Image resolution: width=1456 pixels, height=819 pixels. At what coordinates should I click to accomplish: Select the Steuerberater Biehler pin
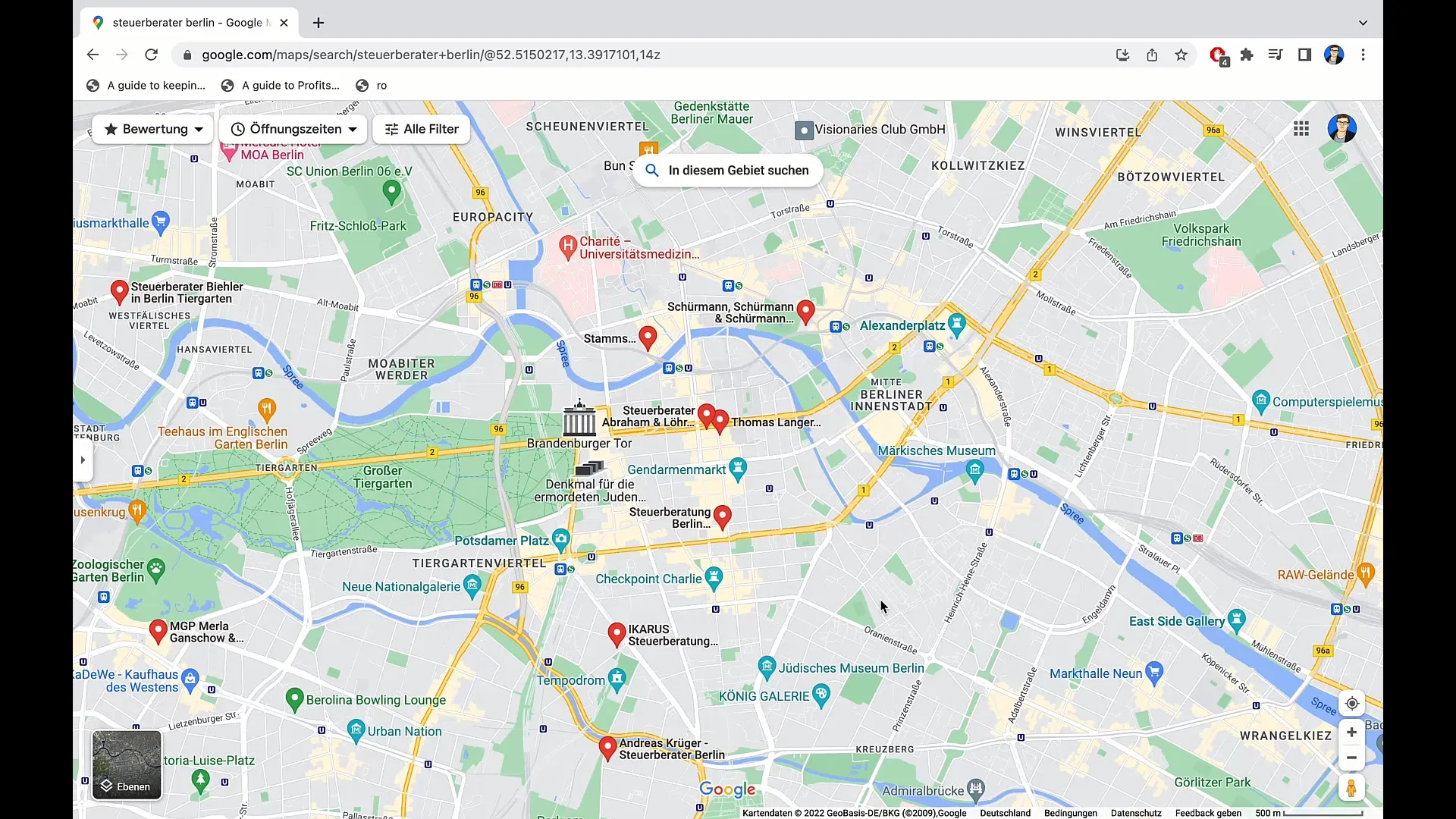pyautogui.click(x=119, y=292)
